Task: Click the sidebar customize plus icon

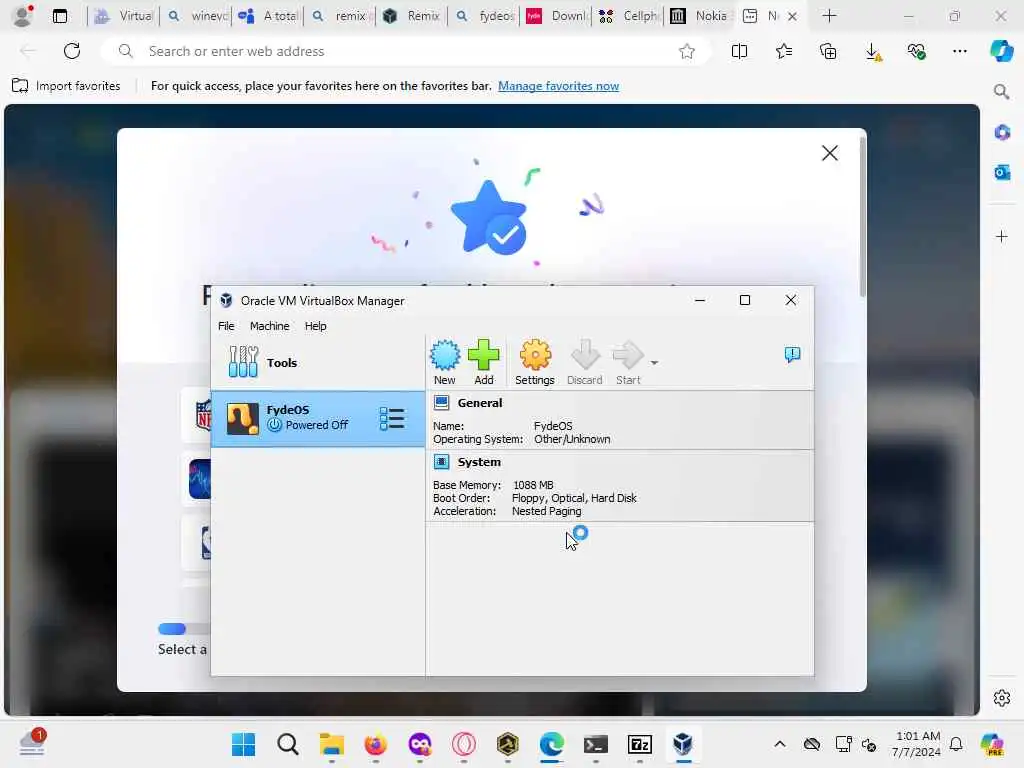Action: point(1002,236)
